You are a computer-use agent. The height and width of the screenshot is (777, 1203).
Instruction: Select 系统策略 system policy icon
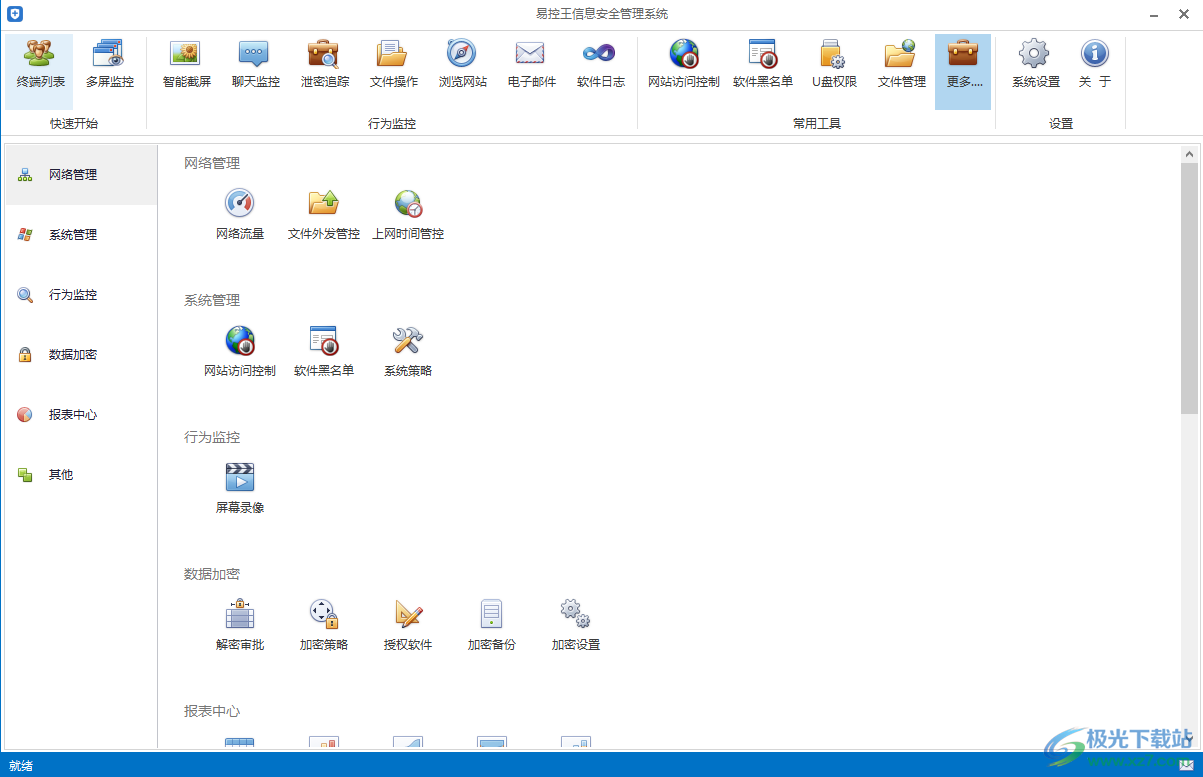(408, 351)
